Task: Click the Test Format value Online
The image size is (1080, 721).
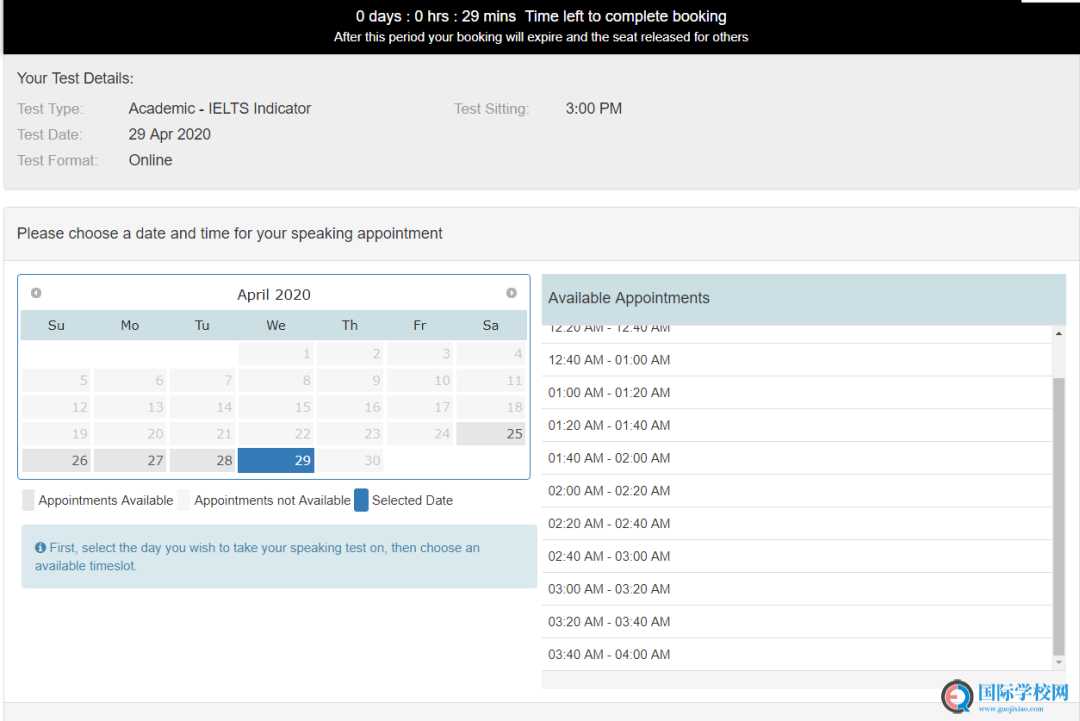Action: tap(150, 160)
